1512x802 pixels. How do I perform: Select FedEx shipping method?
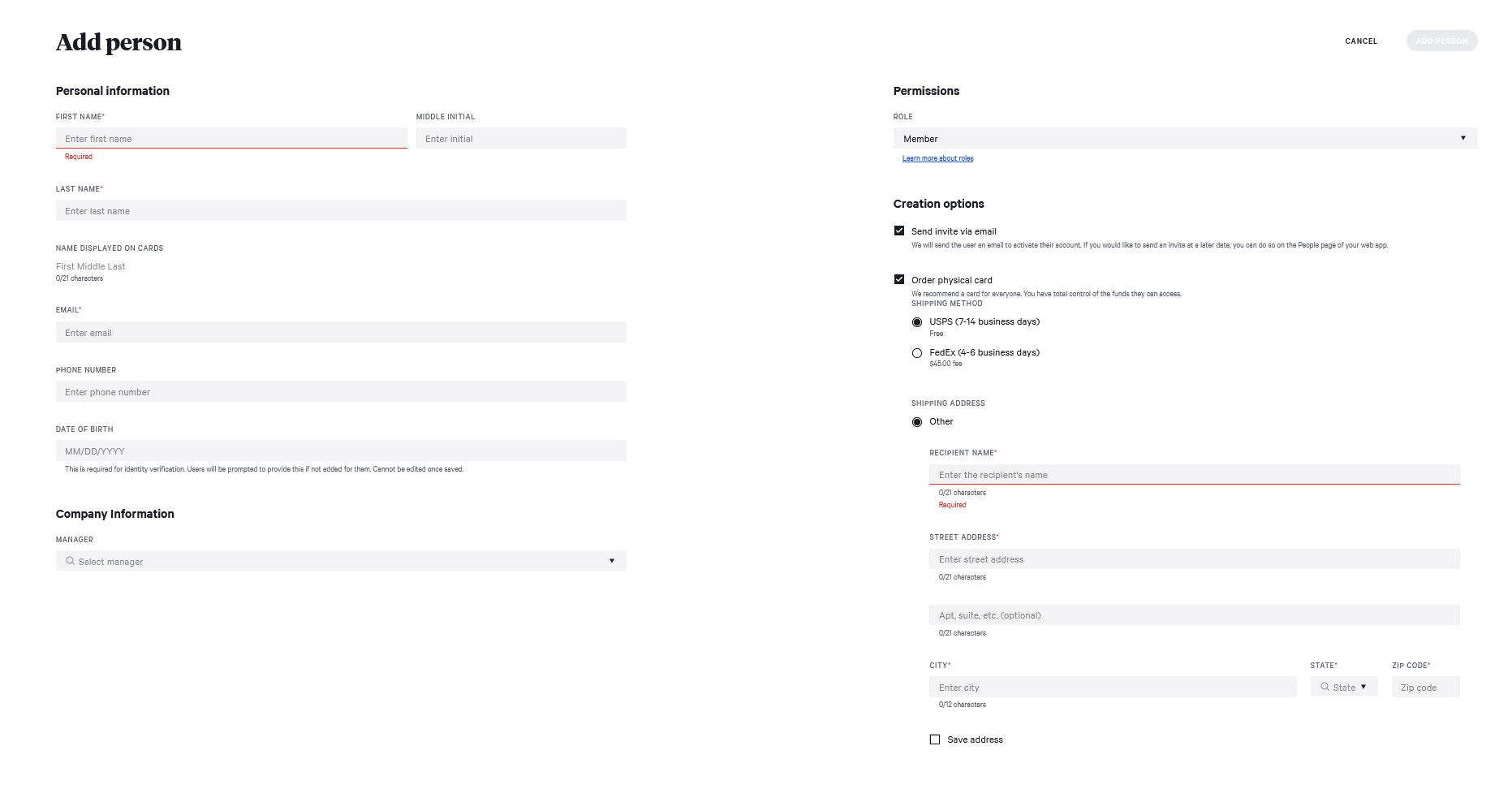pyautogui.click(x=917, y=353)
